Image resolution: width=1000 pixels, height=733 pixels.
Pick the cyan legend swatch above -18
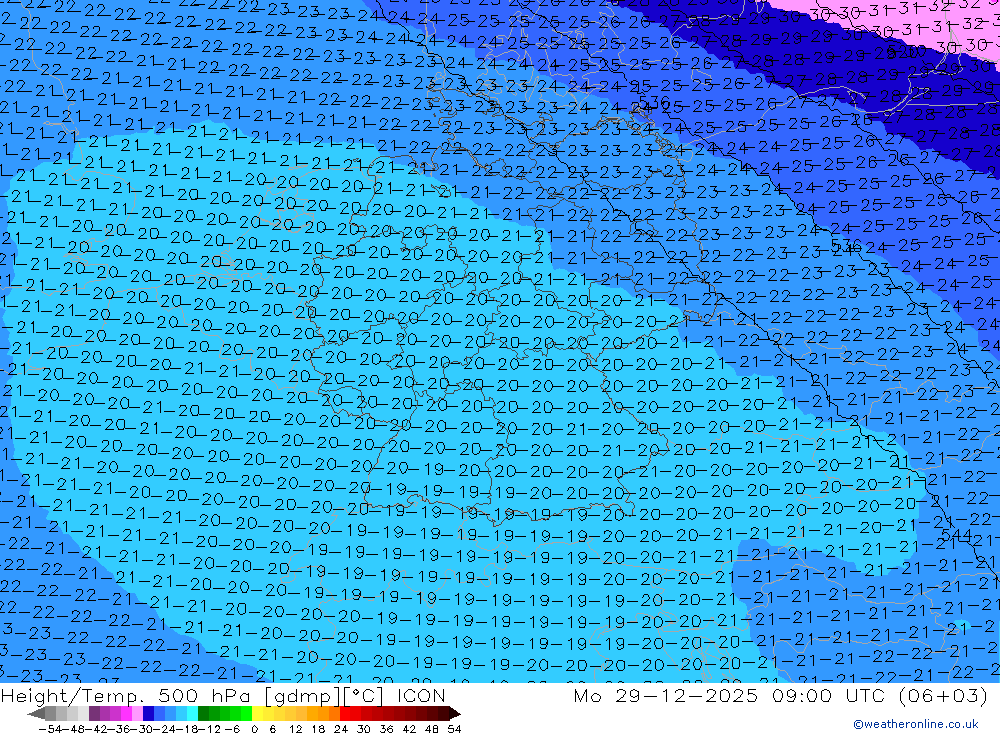point(192,713)
